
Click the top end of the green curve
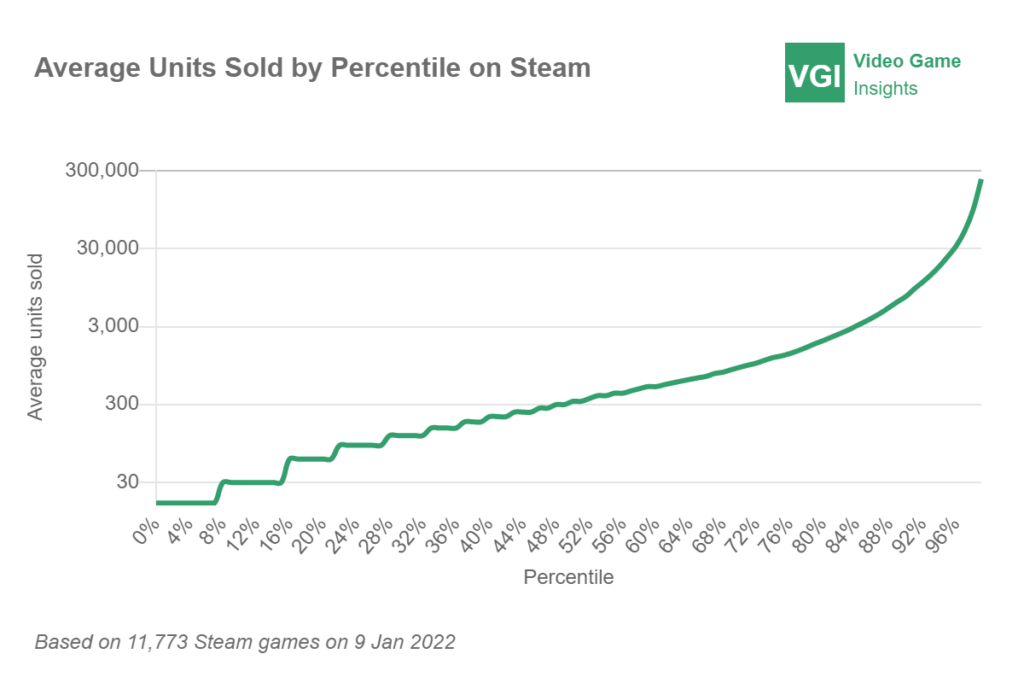point(981,181)
